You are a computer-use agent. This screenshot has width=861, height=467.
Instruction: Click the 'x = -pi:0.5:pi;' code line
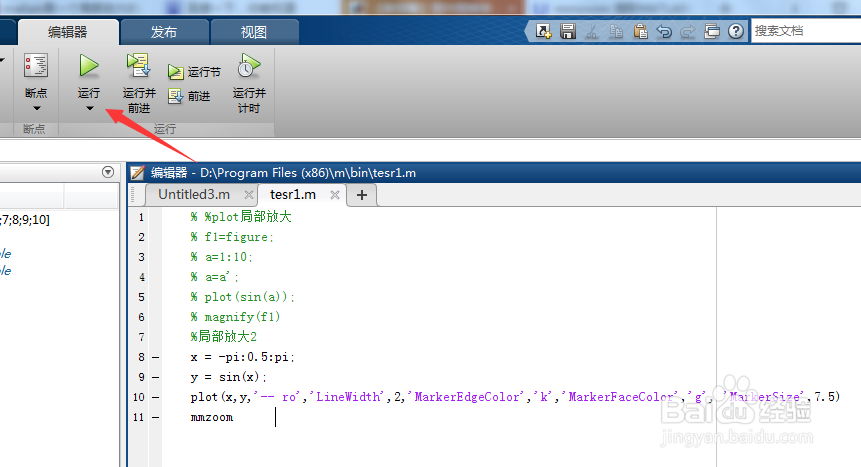(x=243, y=357)
